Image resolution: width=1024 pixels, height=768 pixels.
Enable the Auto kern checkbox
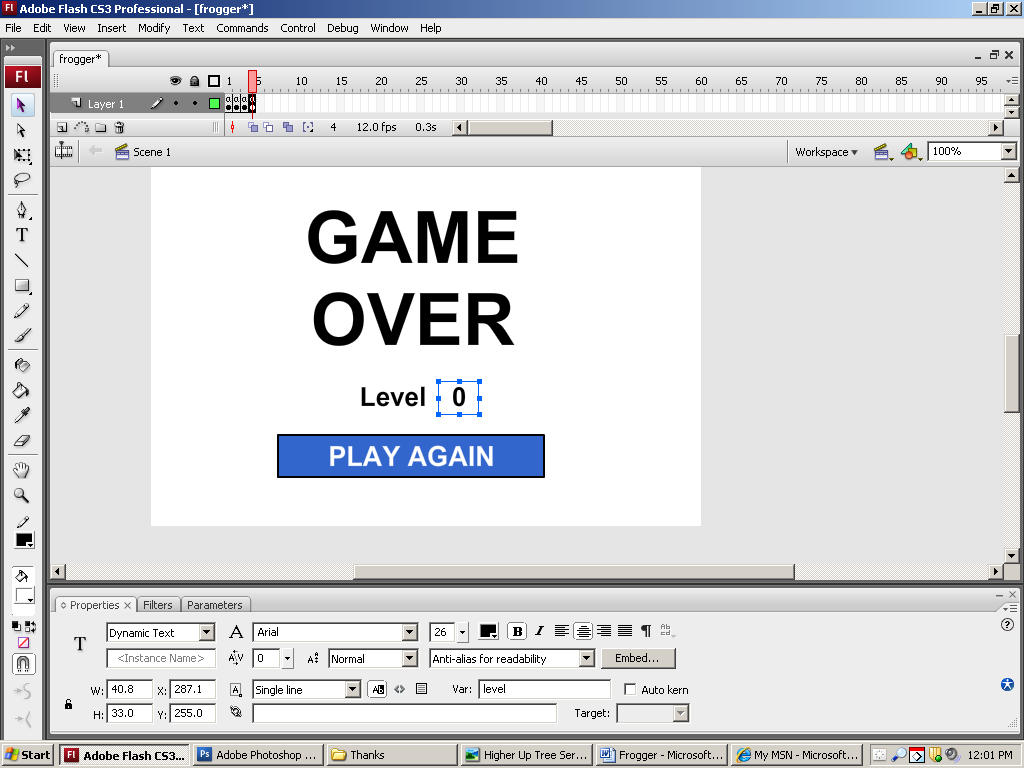[630, 689]
